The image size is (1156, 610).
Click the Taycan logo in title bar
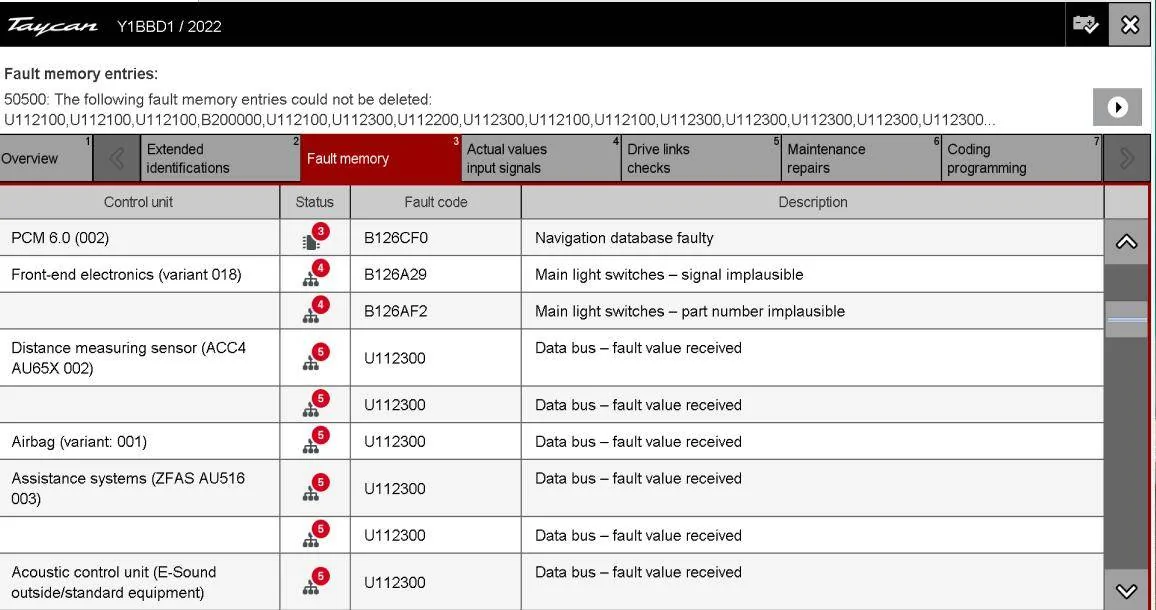tap(52, 26)
